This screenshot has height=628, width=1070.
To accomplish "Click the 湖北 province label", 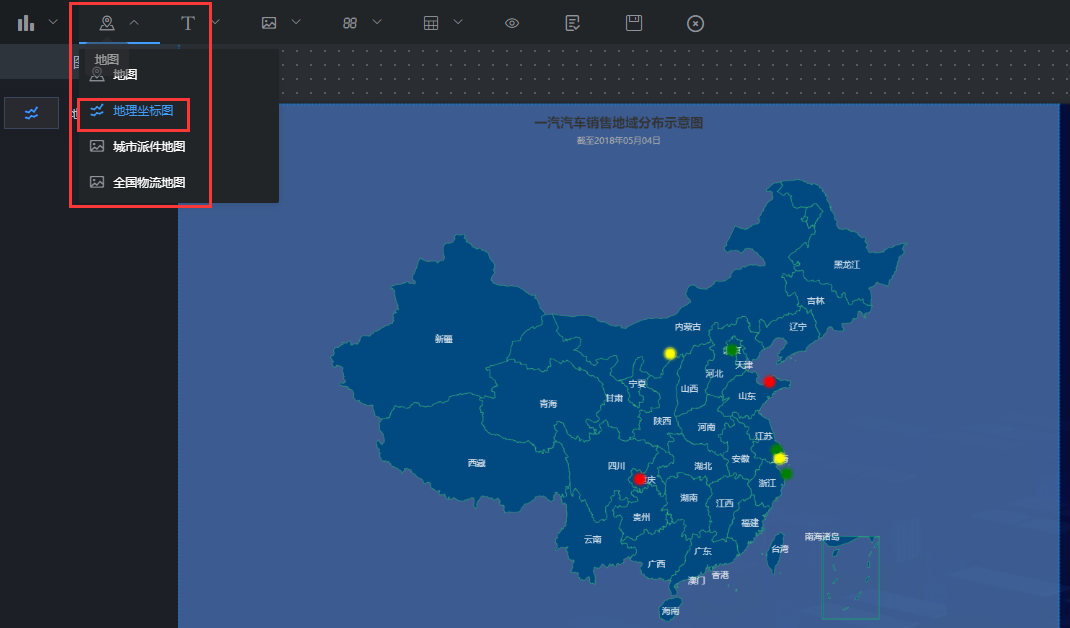I will click(703, 466).
